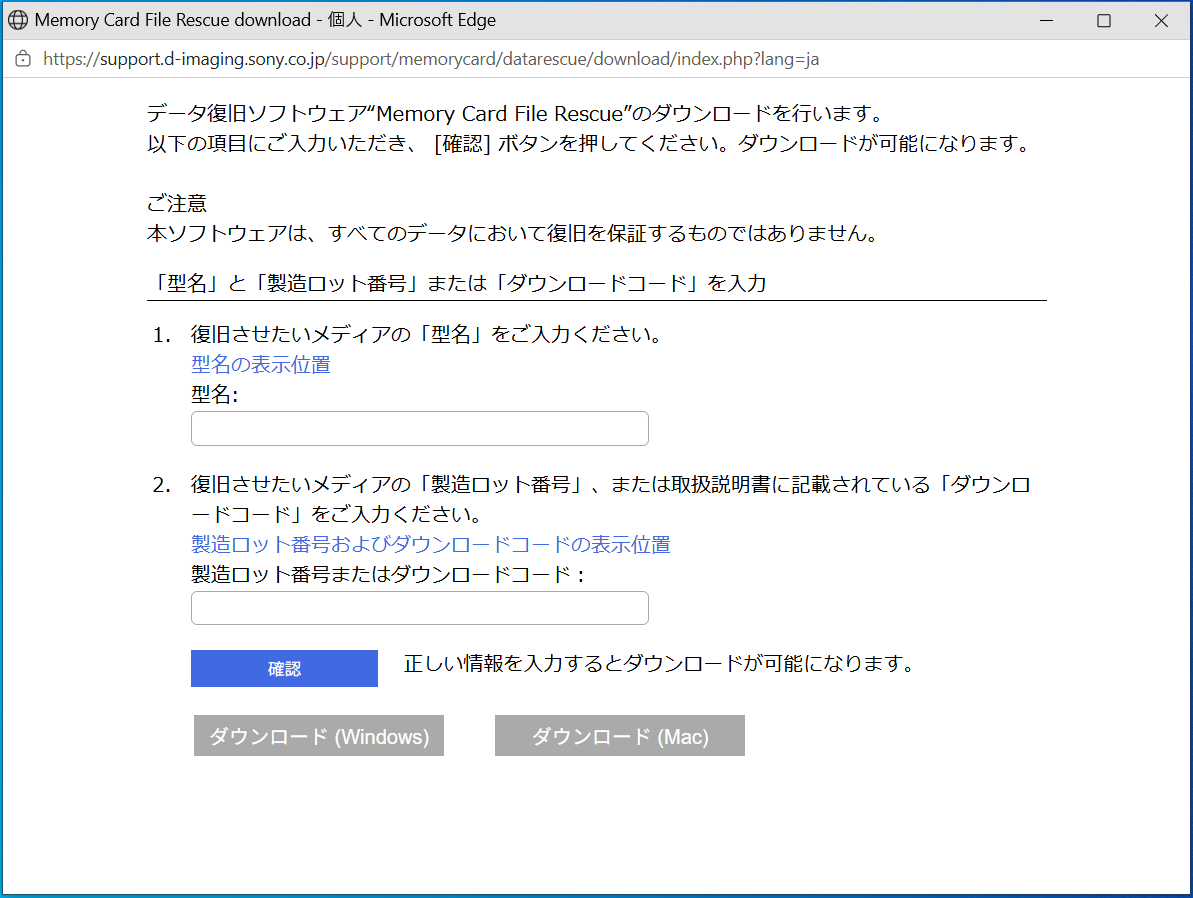Click the lock icon beside the URL
1193x898 pixels.
click(23, 59)
